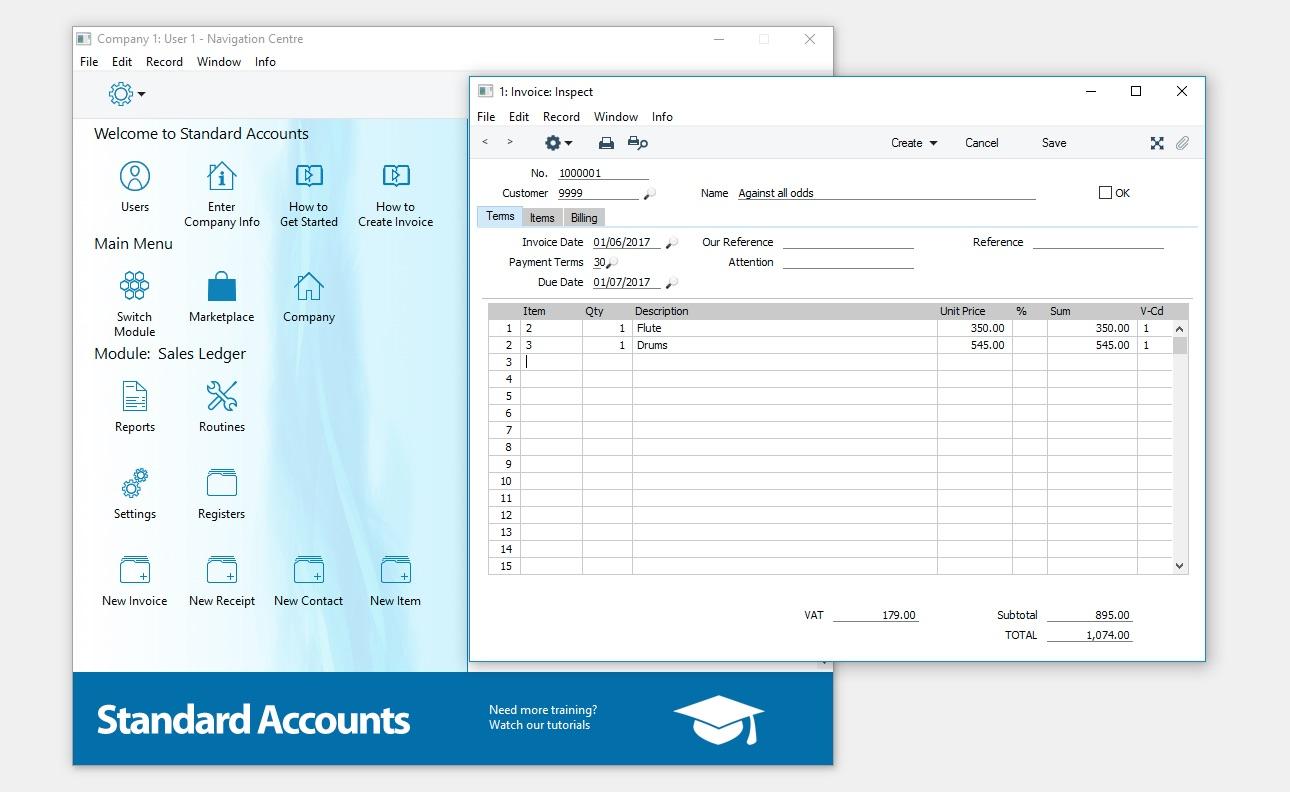This screenshot has height=792, width=1290.
Task: Open the Due Date lookup magnifier
Action: [672, 283]
